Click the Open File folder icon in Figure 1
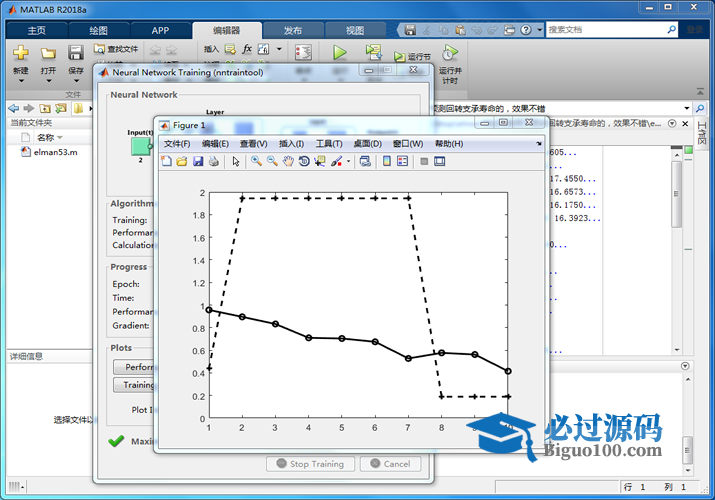The height and width of the screenshot is (500, 715). tap(182, 161)
